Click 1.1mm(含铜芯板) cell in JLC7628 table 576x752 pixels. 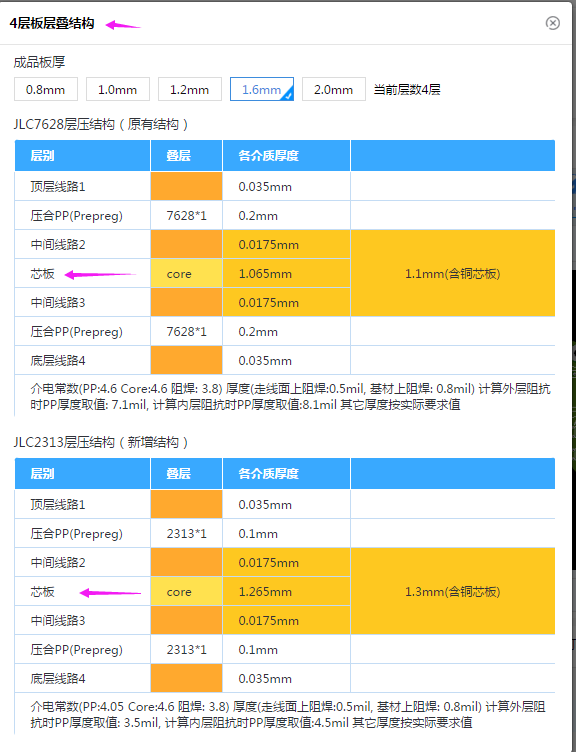coord(453,273)
